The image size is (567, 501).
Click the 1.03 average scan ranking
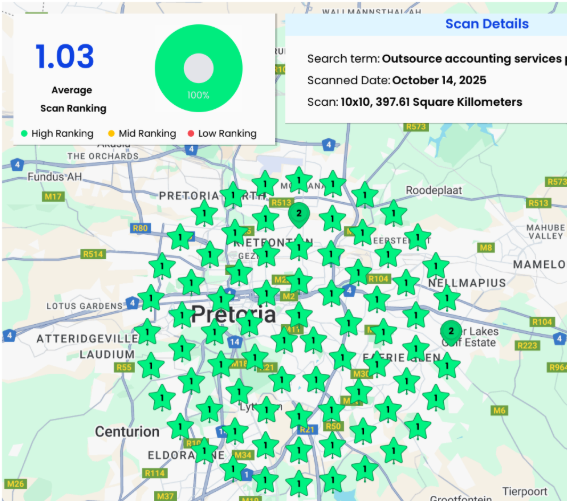click(x=65, y=56)
